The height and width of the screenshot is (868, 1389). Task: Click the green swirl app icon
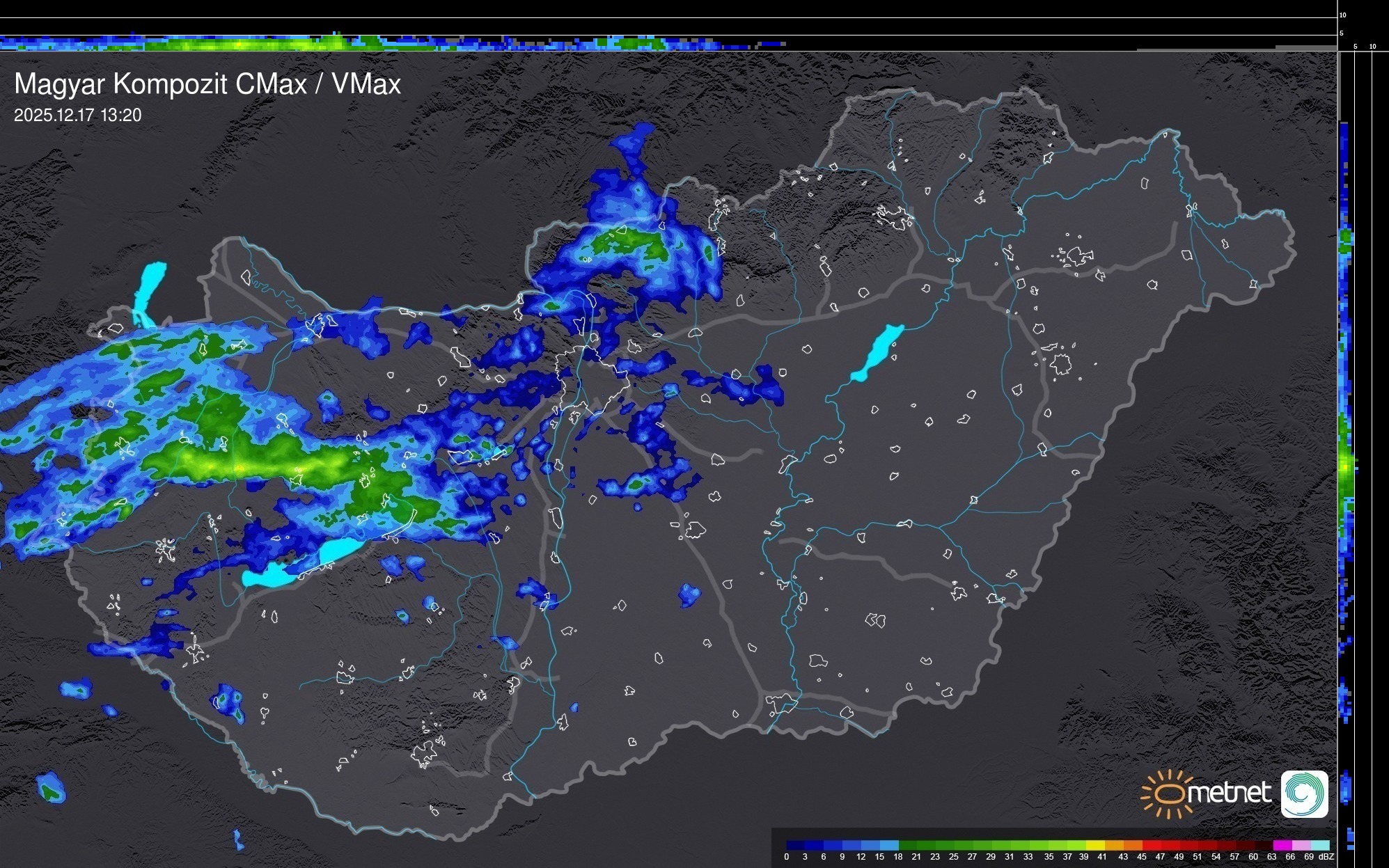[1304, 794]
